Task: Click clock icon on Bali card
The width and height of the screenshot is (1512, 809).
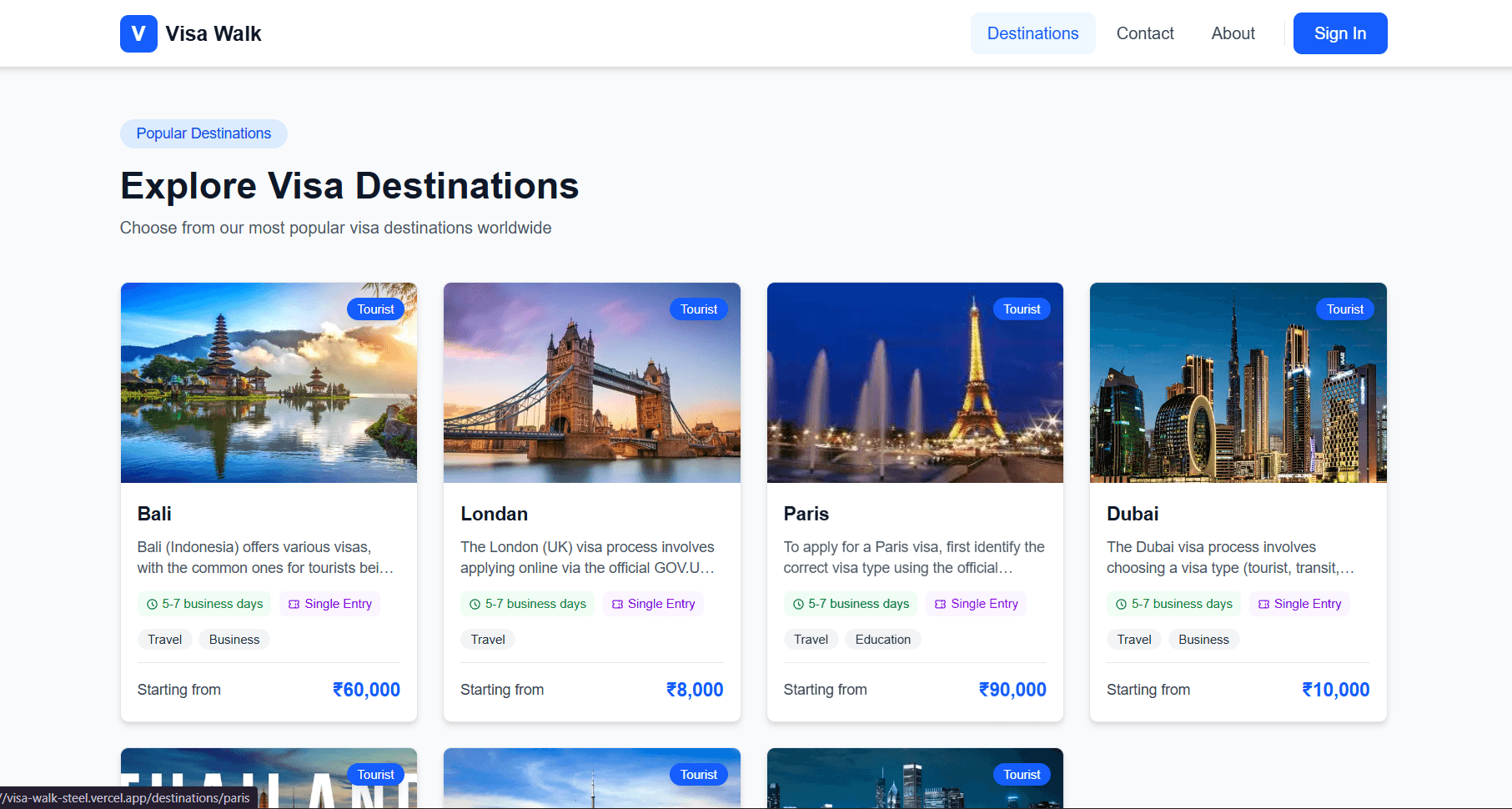Action: click(152, 605)
